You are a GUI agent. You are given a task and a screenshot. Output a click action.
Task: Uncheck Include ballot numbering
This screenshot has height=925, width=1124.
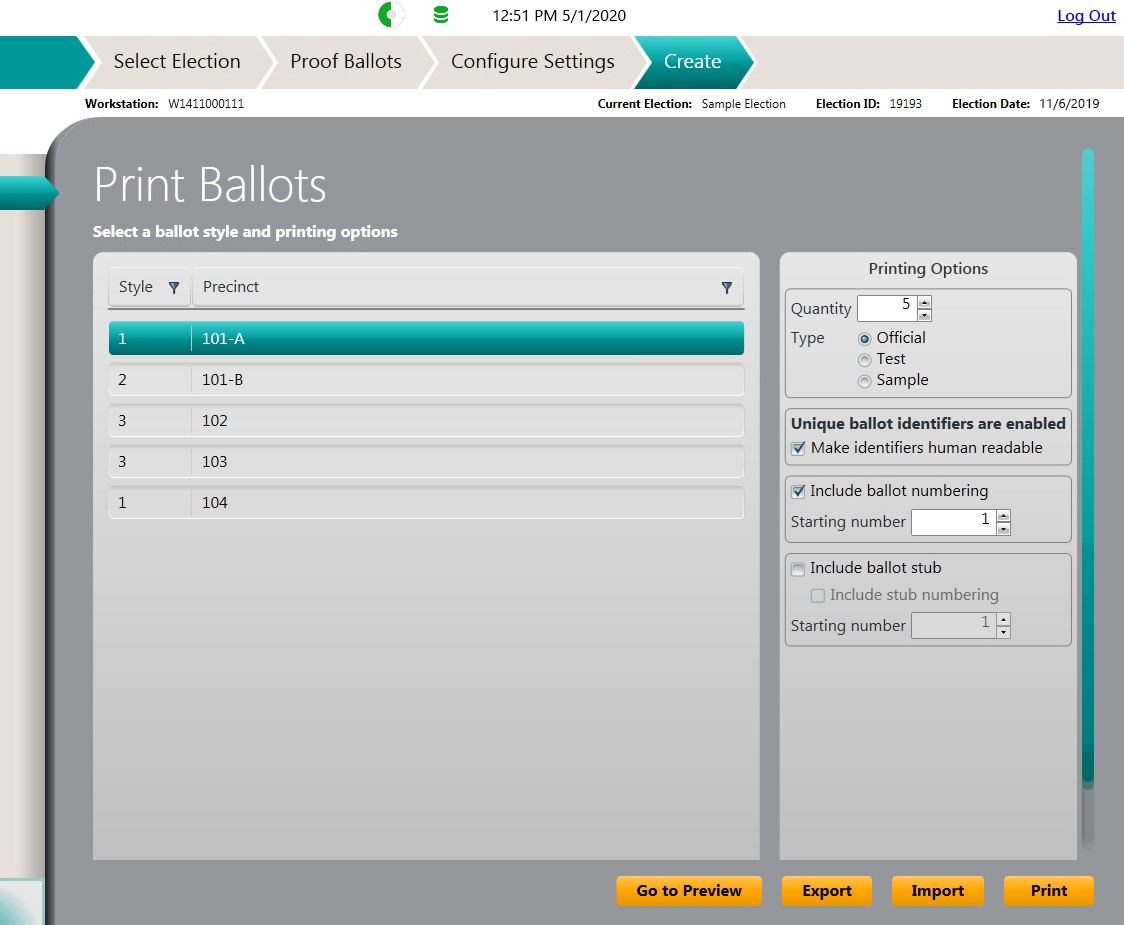[x=798, y=491]
